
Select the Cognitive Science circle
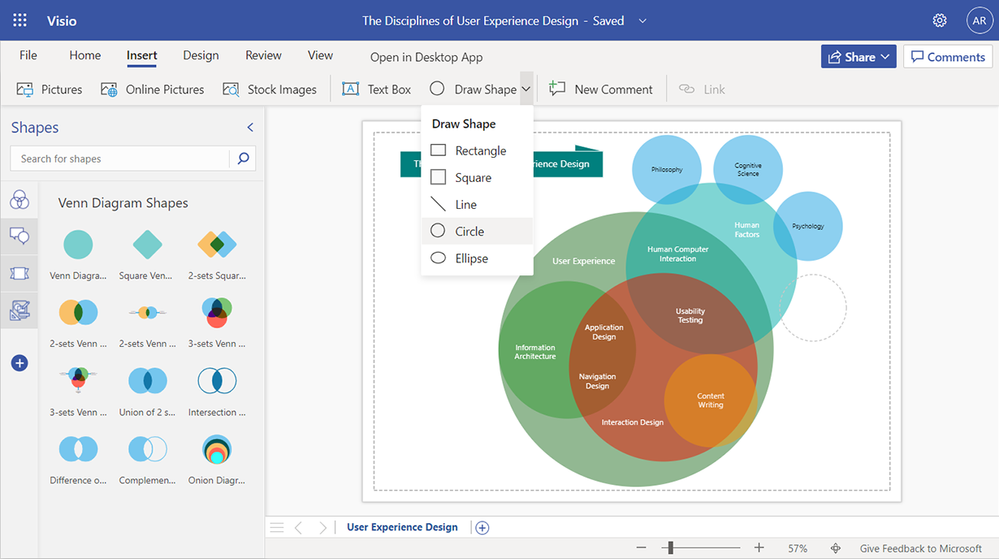748,169
